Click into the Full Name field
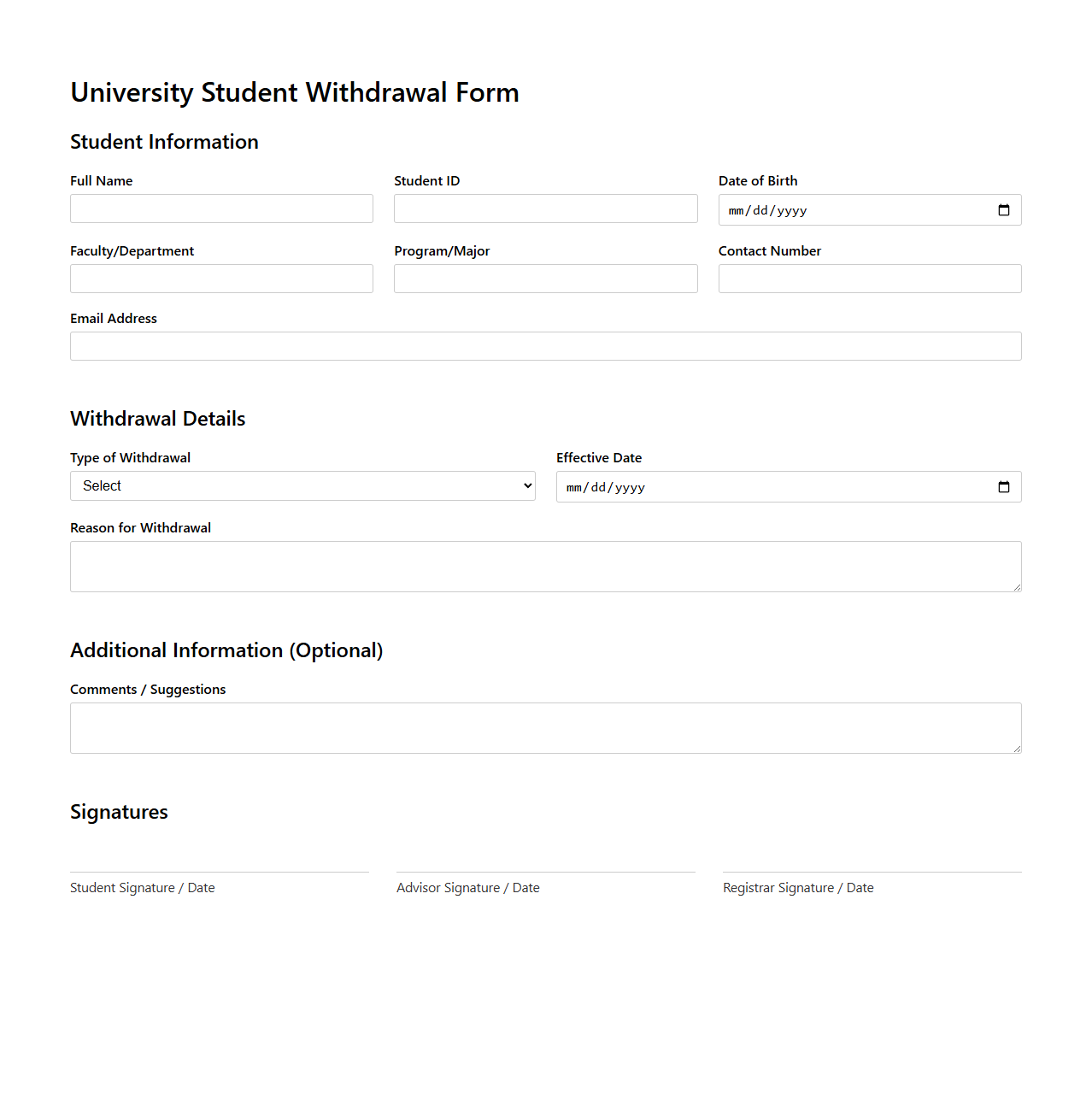1092x1111 pixels. point(220,208)
